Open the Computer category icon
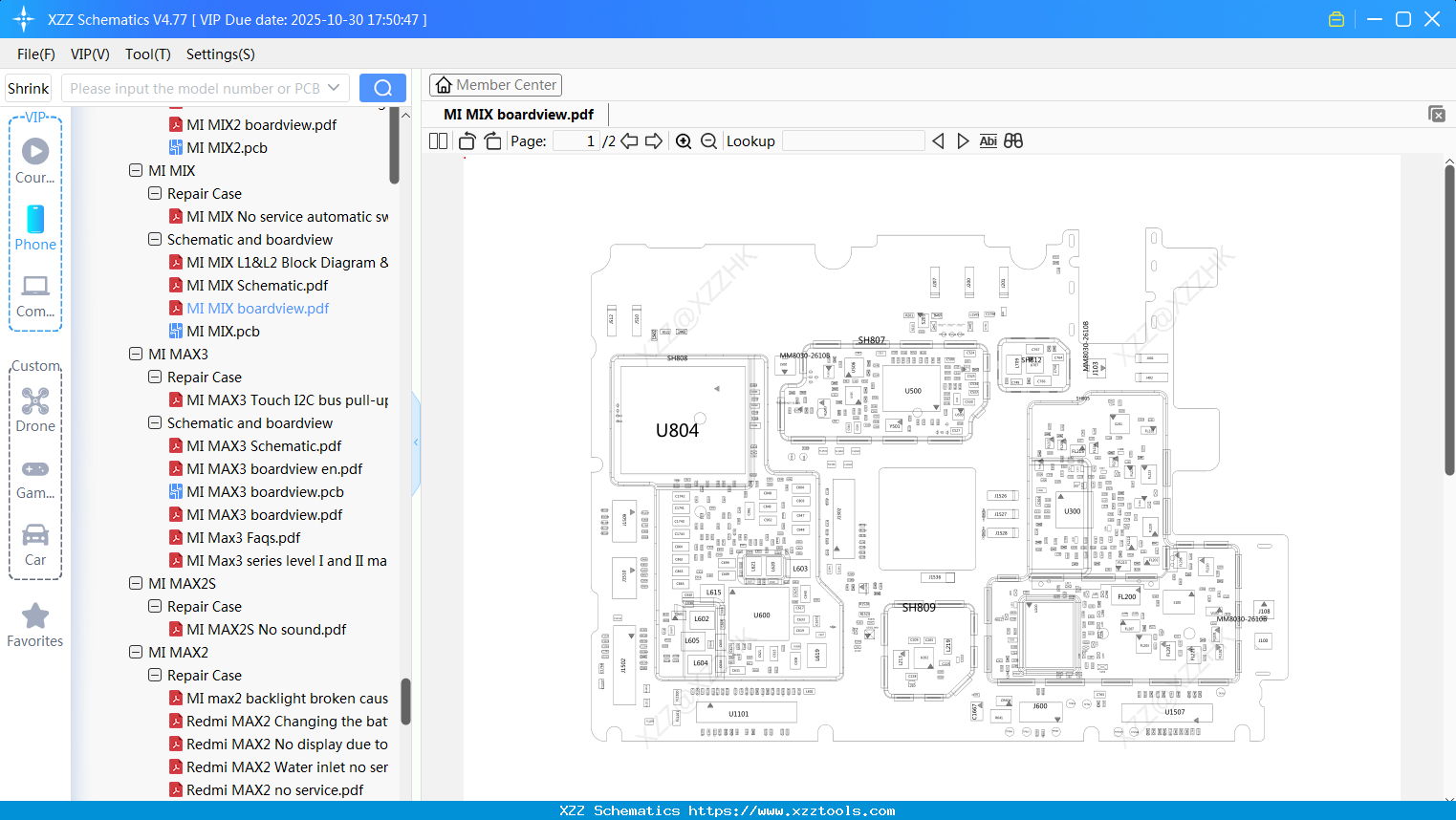This screenshot has height=820, width=1456. [x=35, y=285]
